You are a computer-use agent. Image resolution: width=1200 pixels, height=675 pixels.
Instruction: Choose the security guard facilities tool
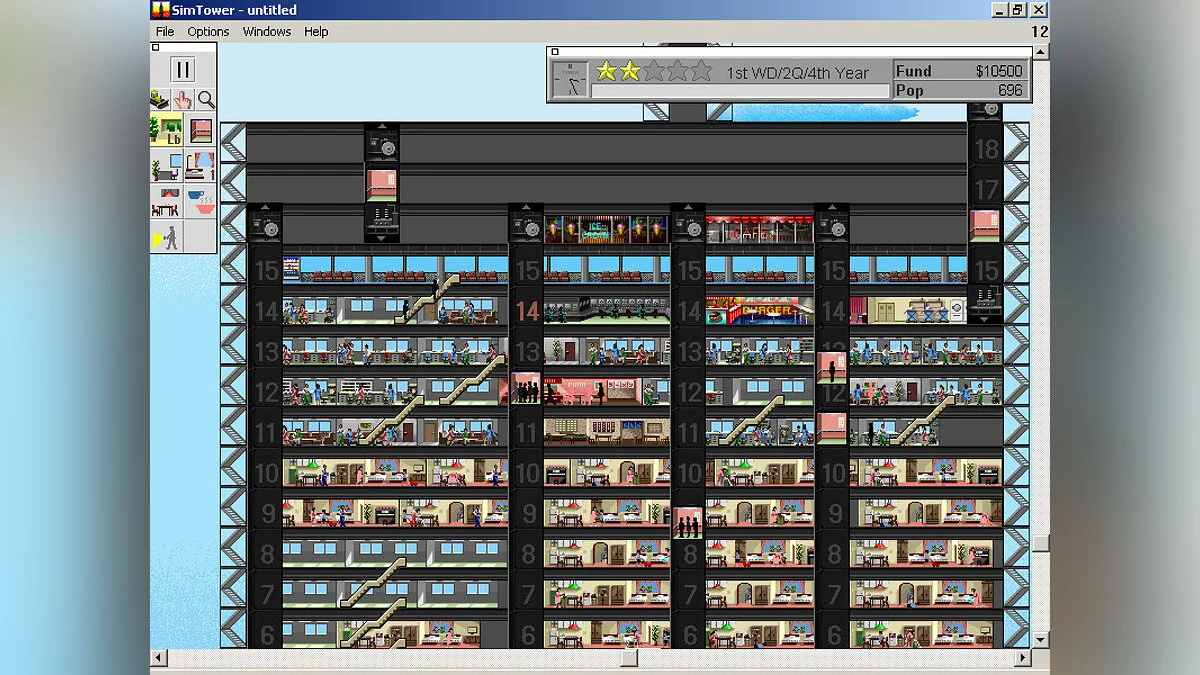[166, 236]
